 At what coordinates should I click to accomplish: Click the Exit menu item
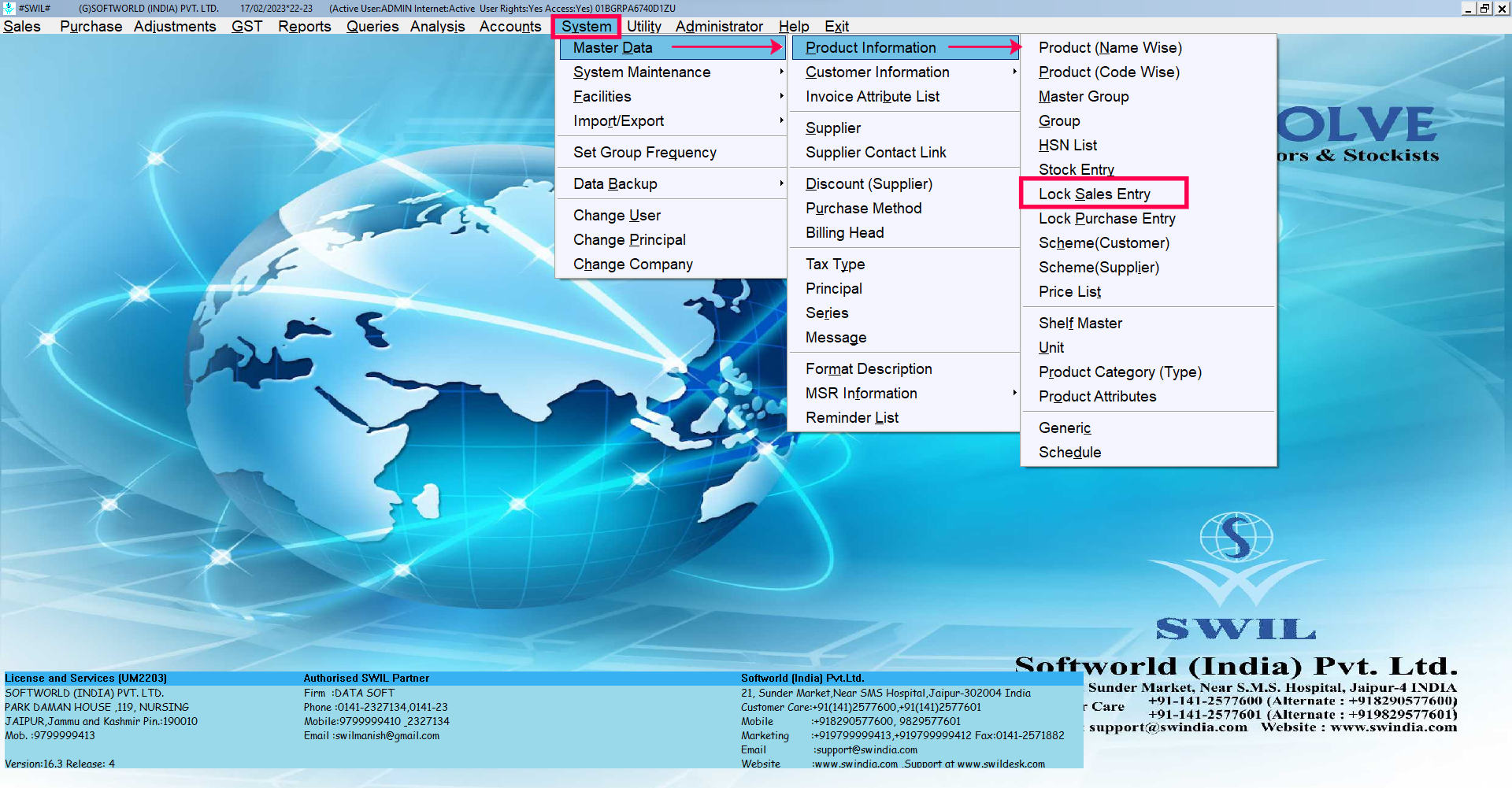click(x=836, y=26)
